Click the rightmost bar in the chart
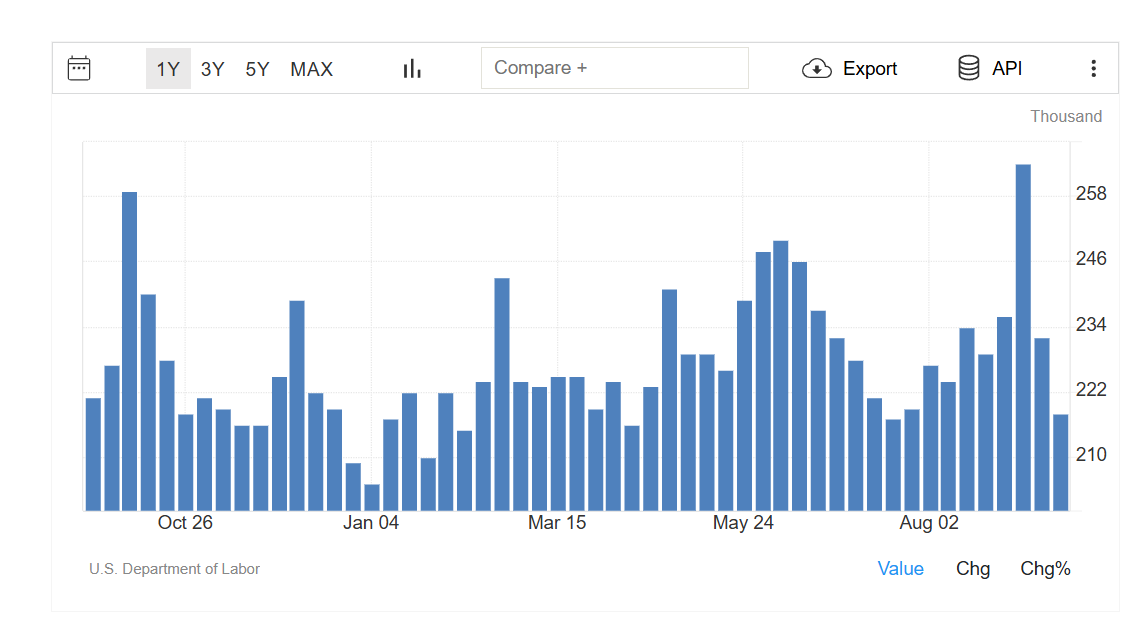The height and width of the screenshot is (617, 1146). (1060, 462)
